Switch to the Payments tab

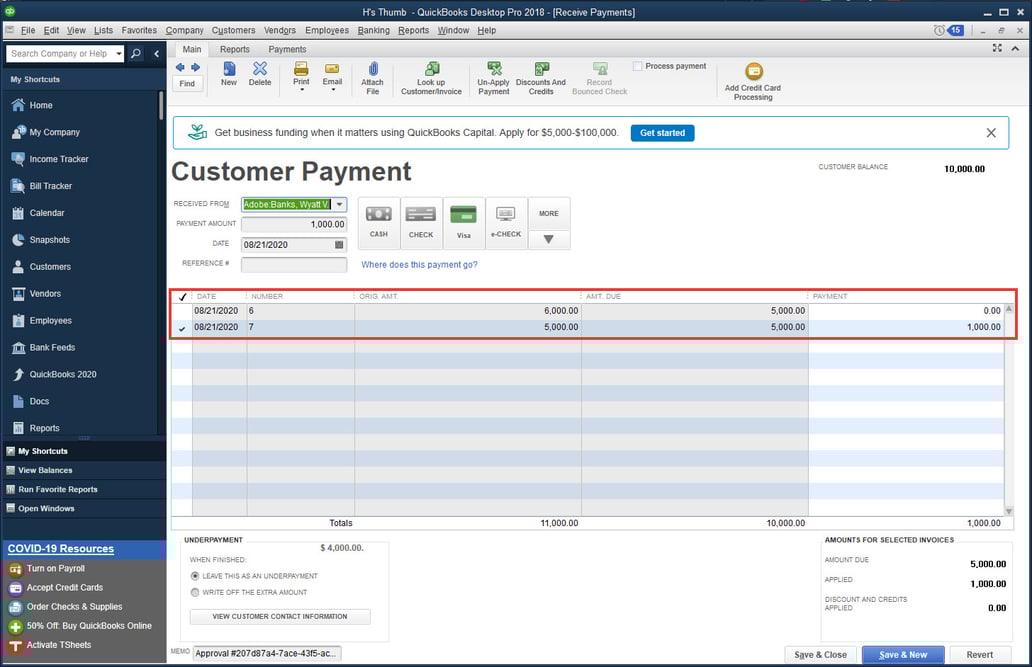(x=287, y=48)
